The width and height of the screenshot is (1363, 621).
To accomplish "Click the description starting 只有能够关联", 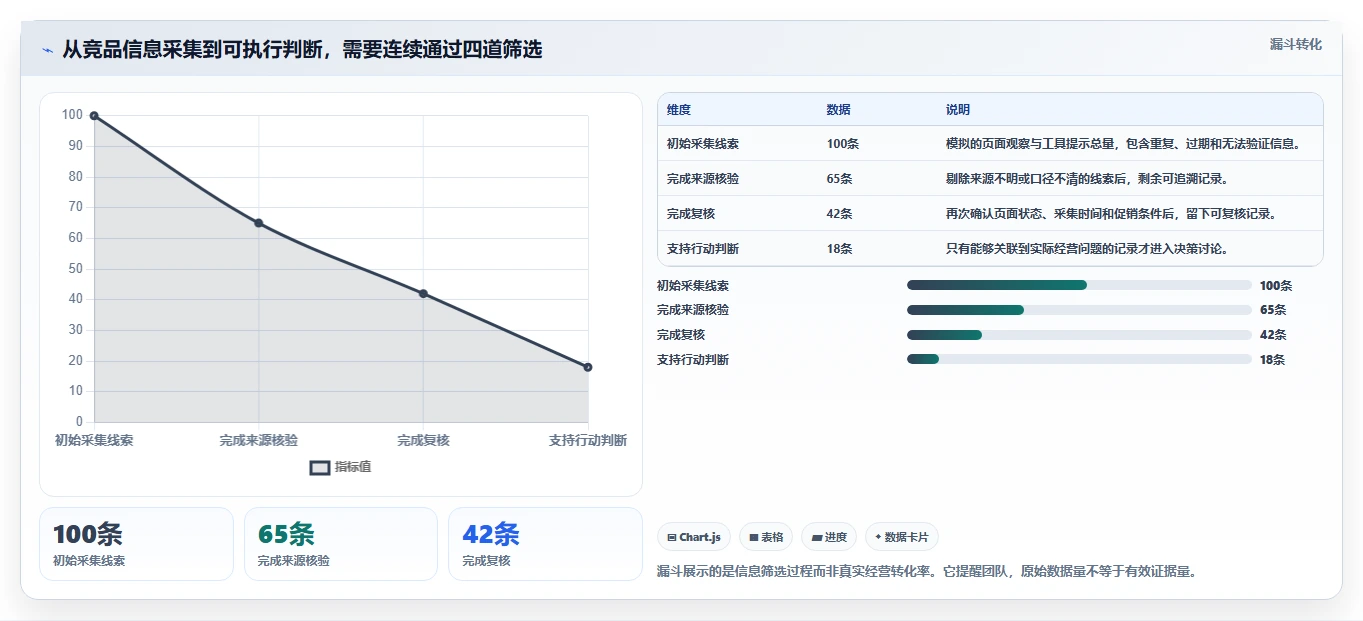I will point(1087,249).
